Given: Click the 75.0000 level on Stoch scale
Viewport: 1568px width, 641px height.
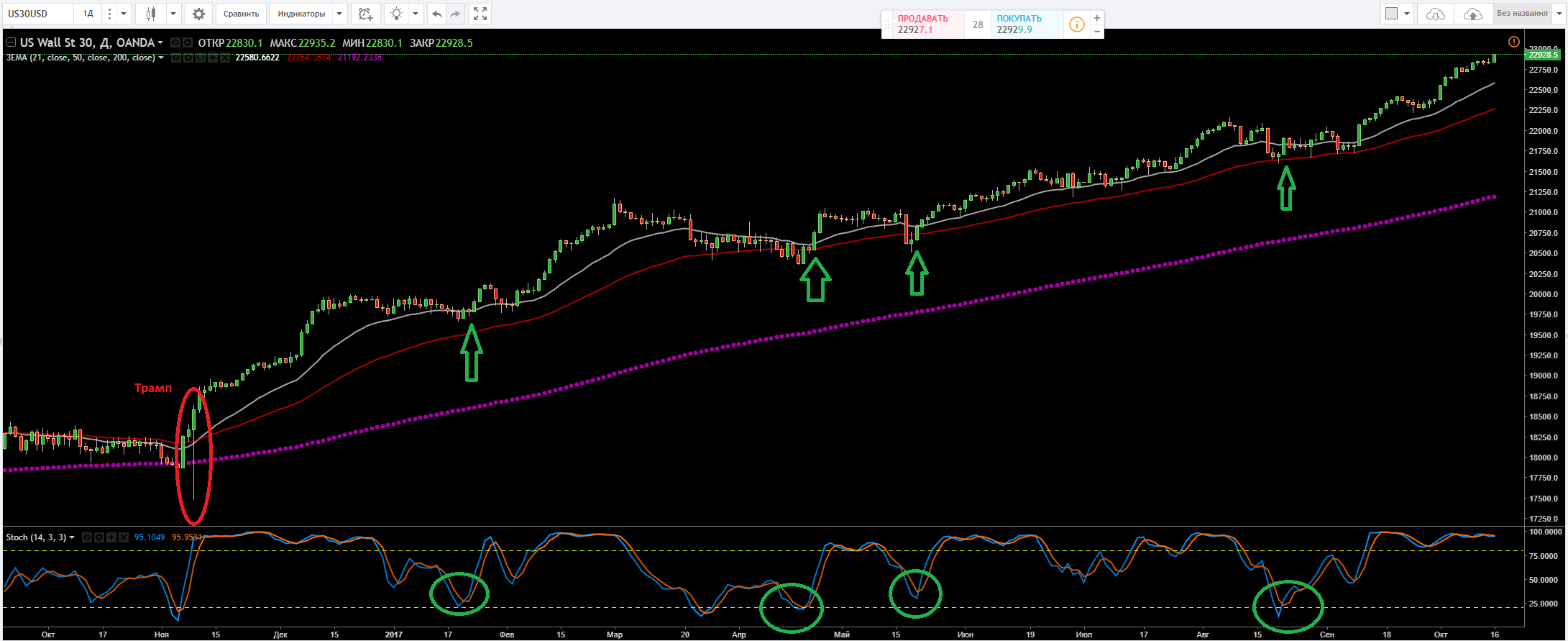Looking at the screenshot, I should (x=1544, y=556).
